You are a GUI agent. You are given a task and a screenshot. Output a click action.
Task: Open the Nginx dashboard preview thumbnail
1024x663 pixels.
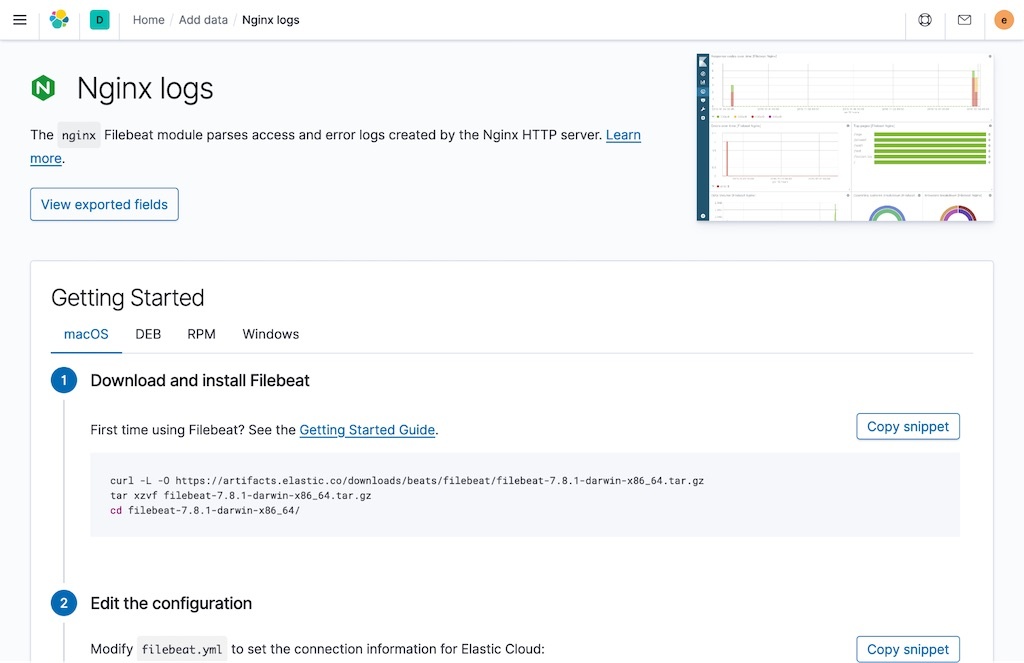(x=845, y=137)
